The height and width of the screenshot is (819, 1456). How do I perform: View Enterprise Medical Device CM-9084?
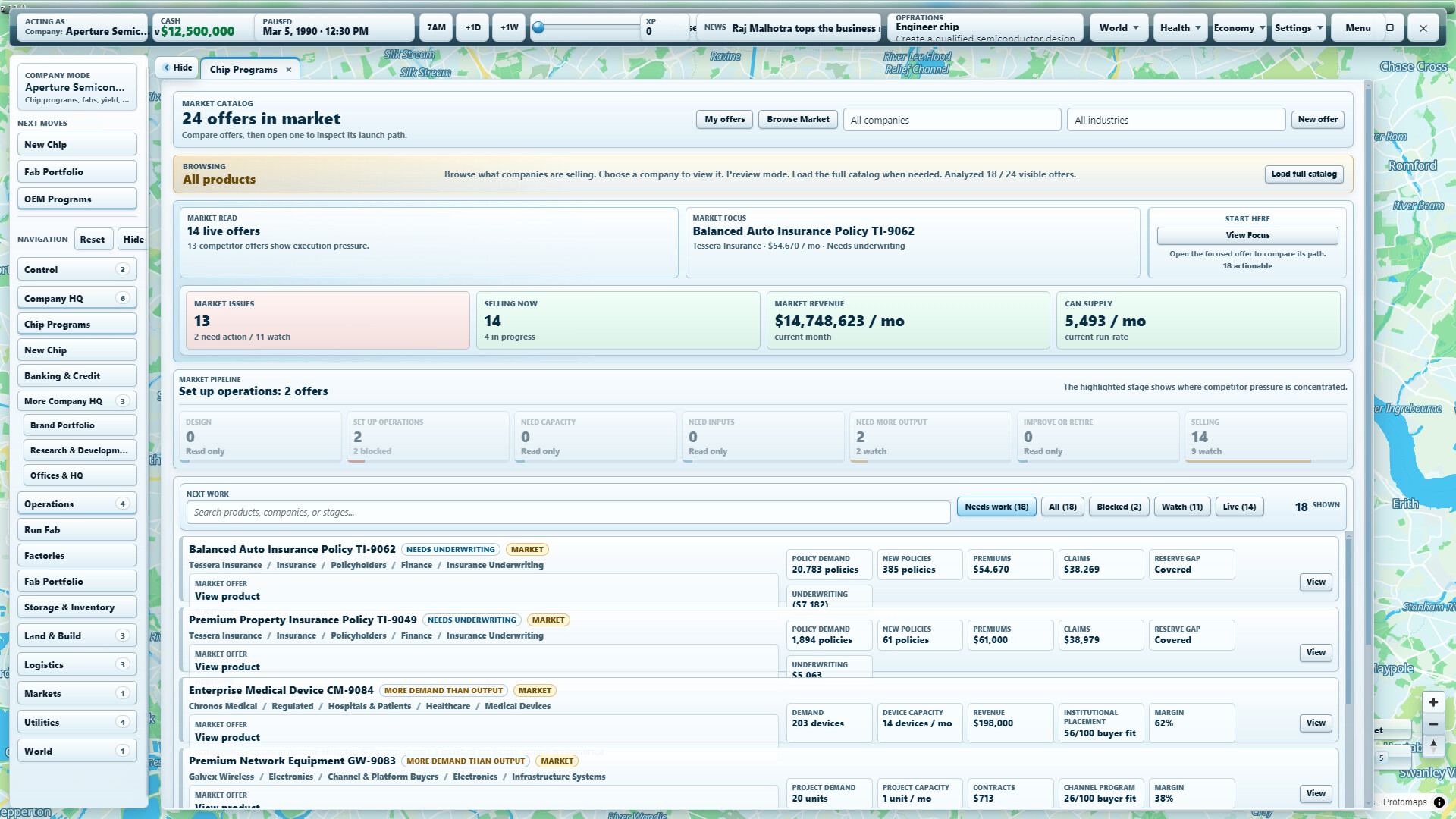pyautogui.click(x=1316, y=723)
